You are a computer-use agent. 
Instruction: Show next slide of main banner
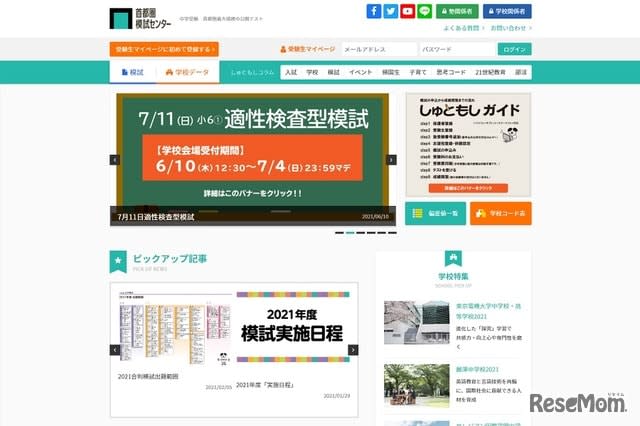pyautogui.click(x=391, y=160)
